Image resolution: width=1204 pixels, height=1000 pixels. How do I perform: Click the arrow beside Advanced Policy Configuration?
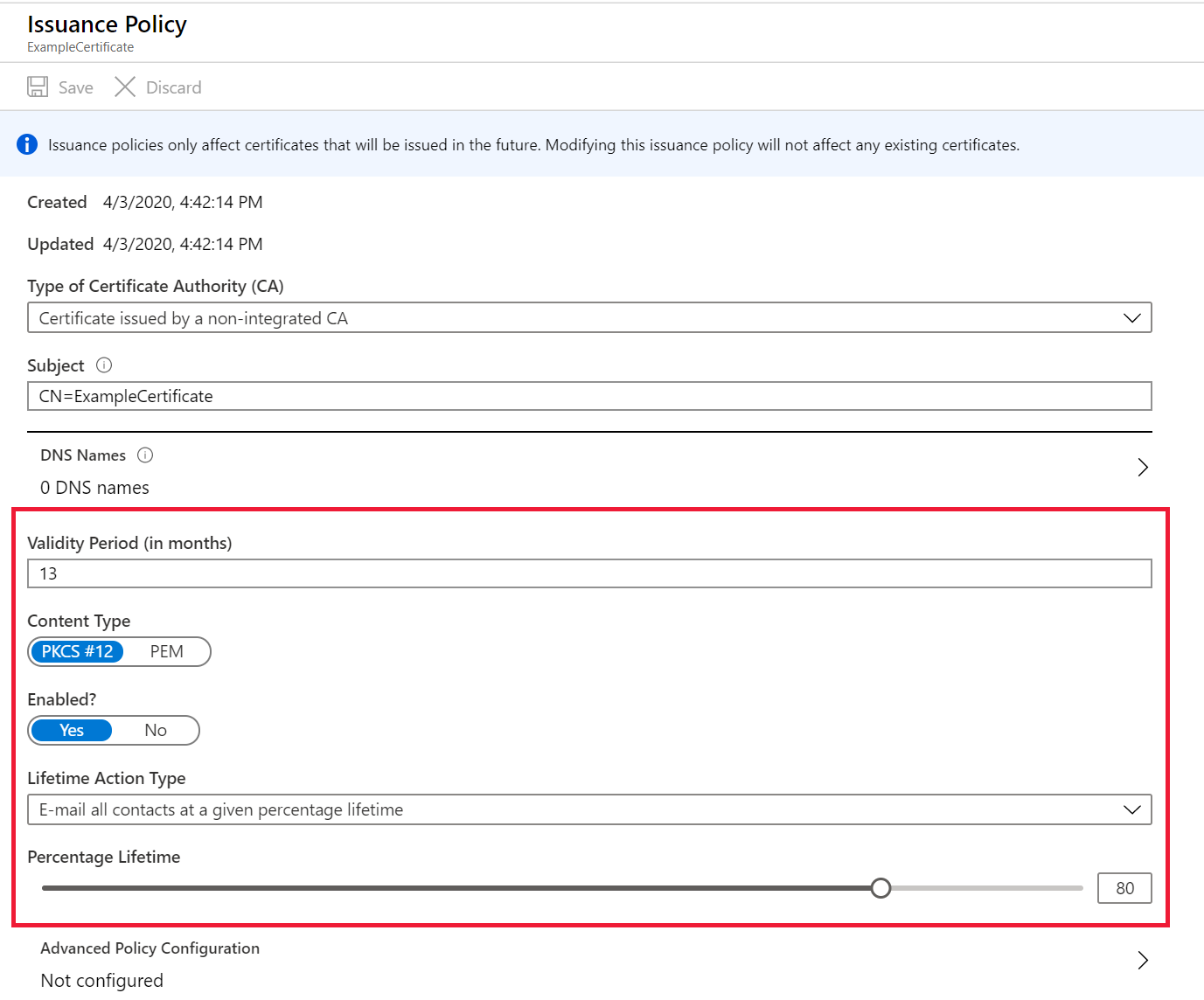tap(1143, 960)
